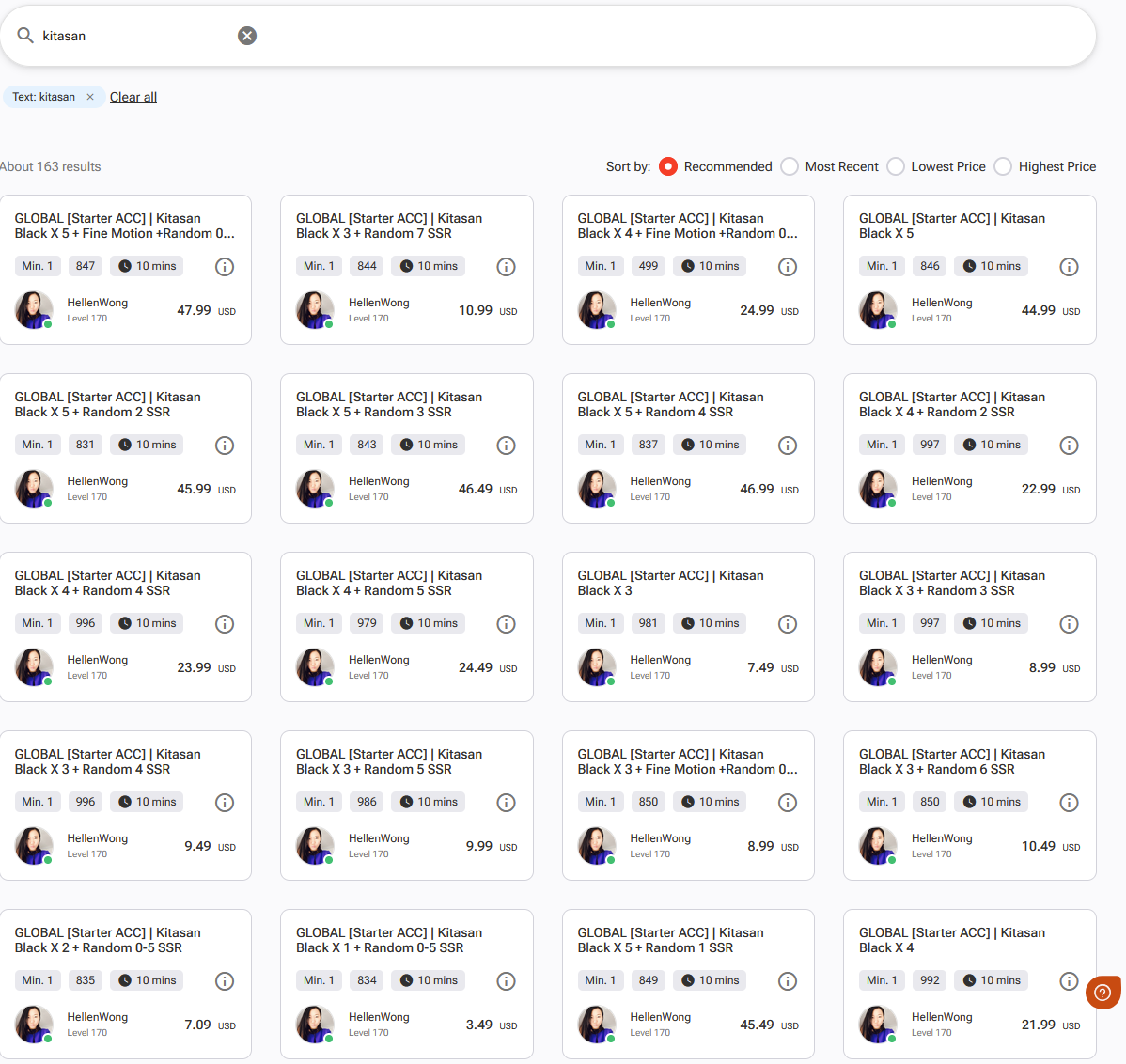Open info icon on 9.99 USD listing
1126x1064 pixels.
pos(507,803)
